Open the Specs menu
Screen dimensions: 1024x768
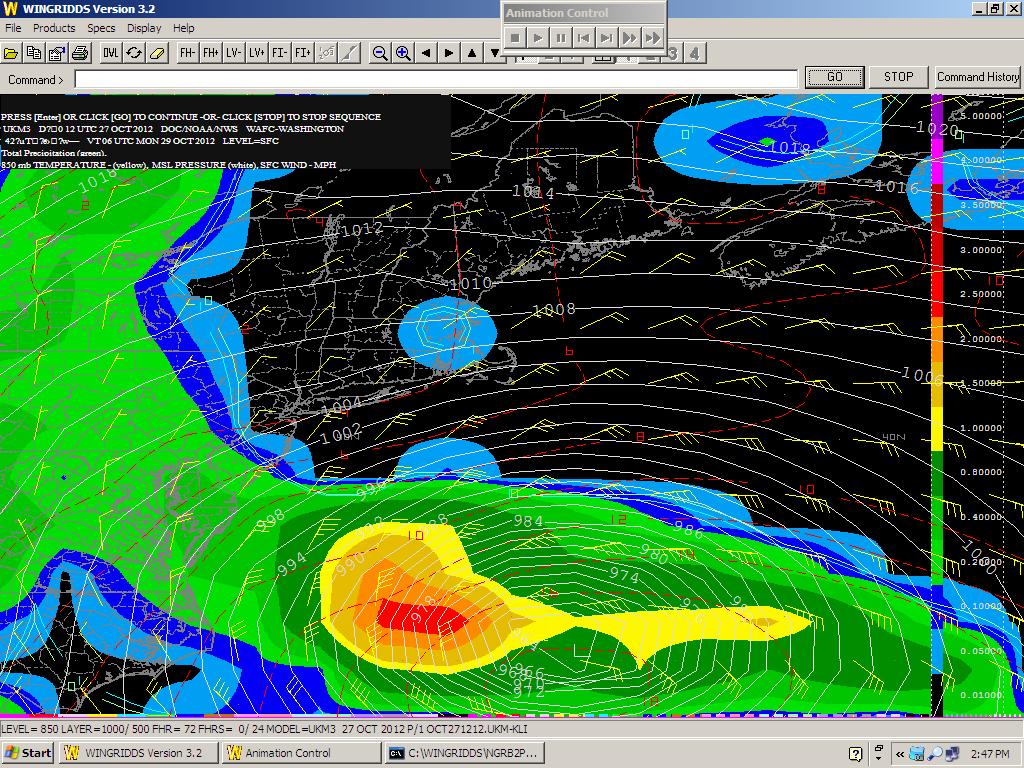[x=101, y=28]
